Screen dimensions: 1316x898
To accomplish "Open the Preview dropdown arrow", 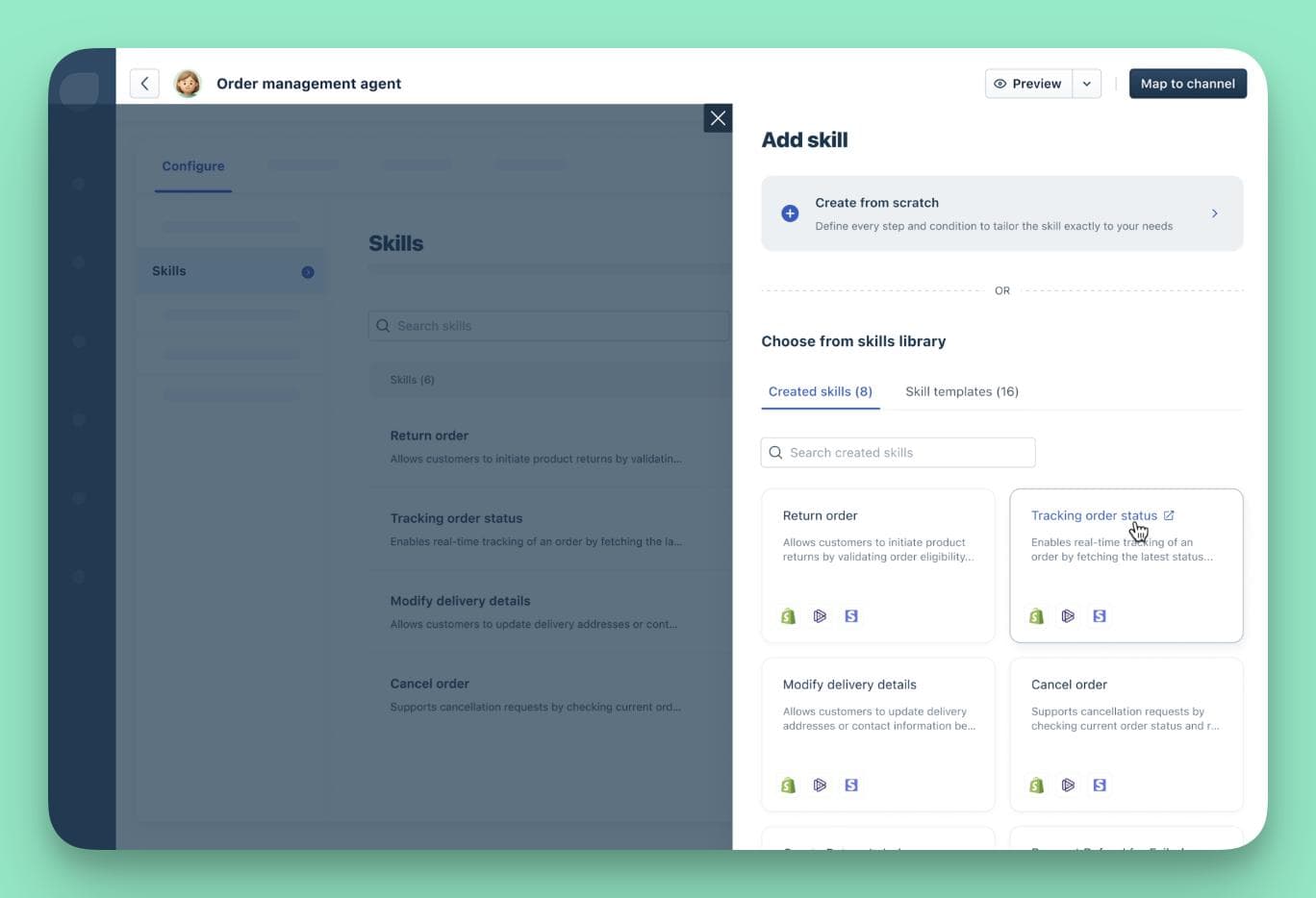I will pos(1086,83).
